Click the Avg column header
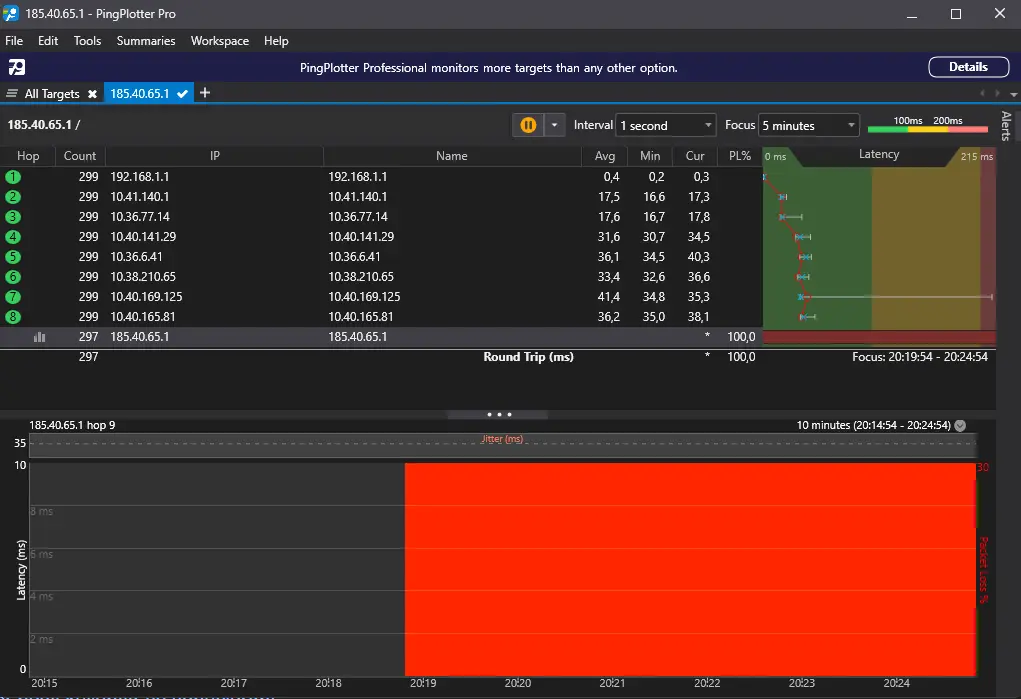 [x=605, y=156]
